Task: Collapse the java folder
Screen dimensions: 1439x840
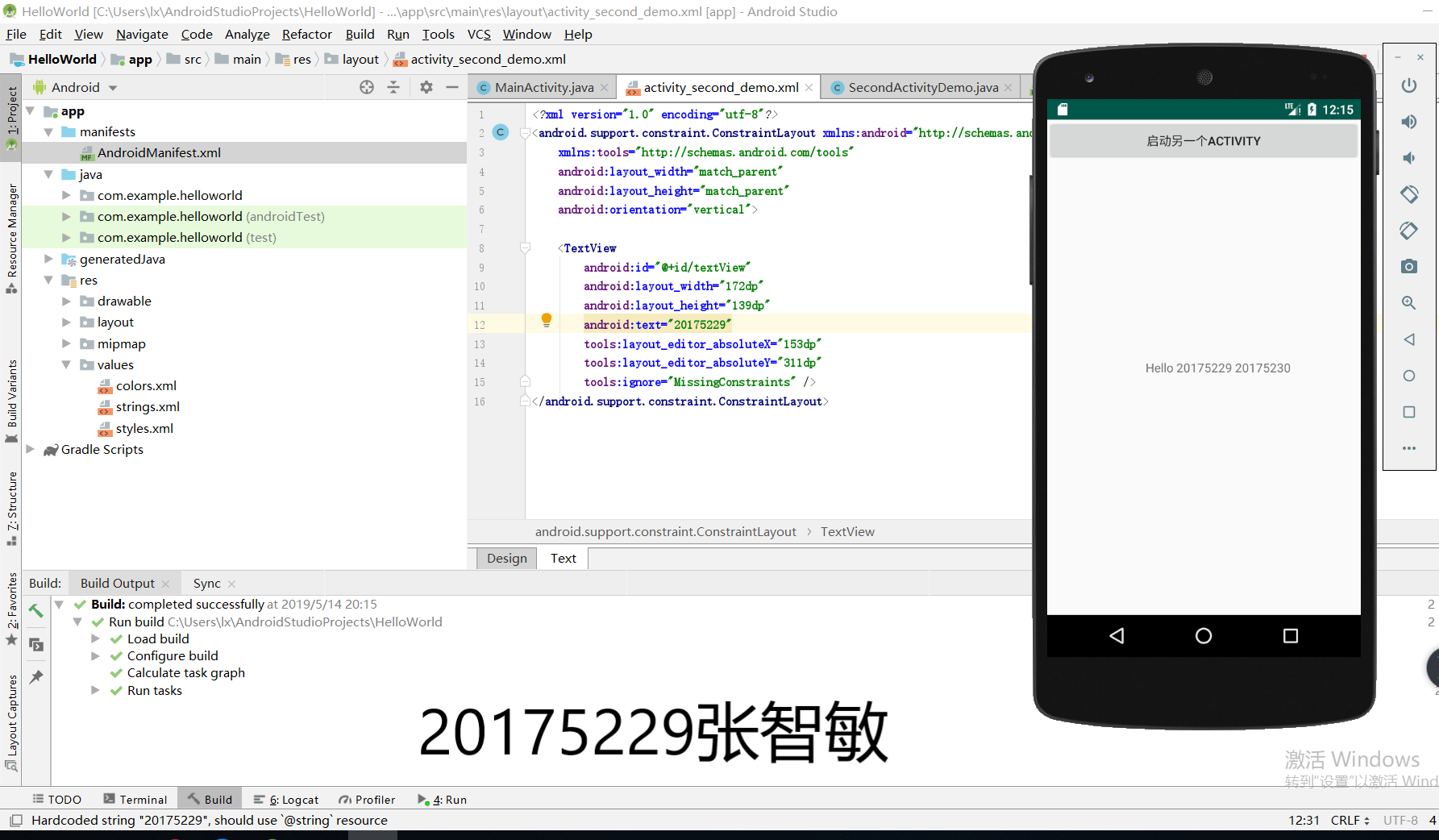Action: tap(48, 174)
